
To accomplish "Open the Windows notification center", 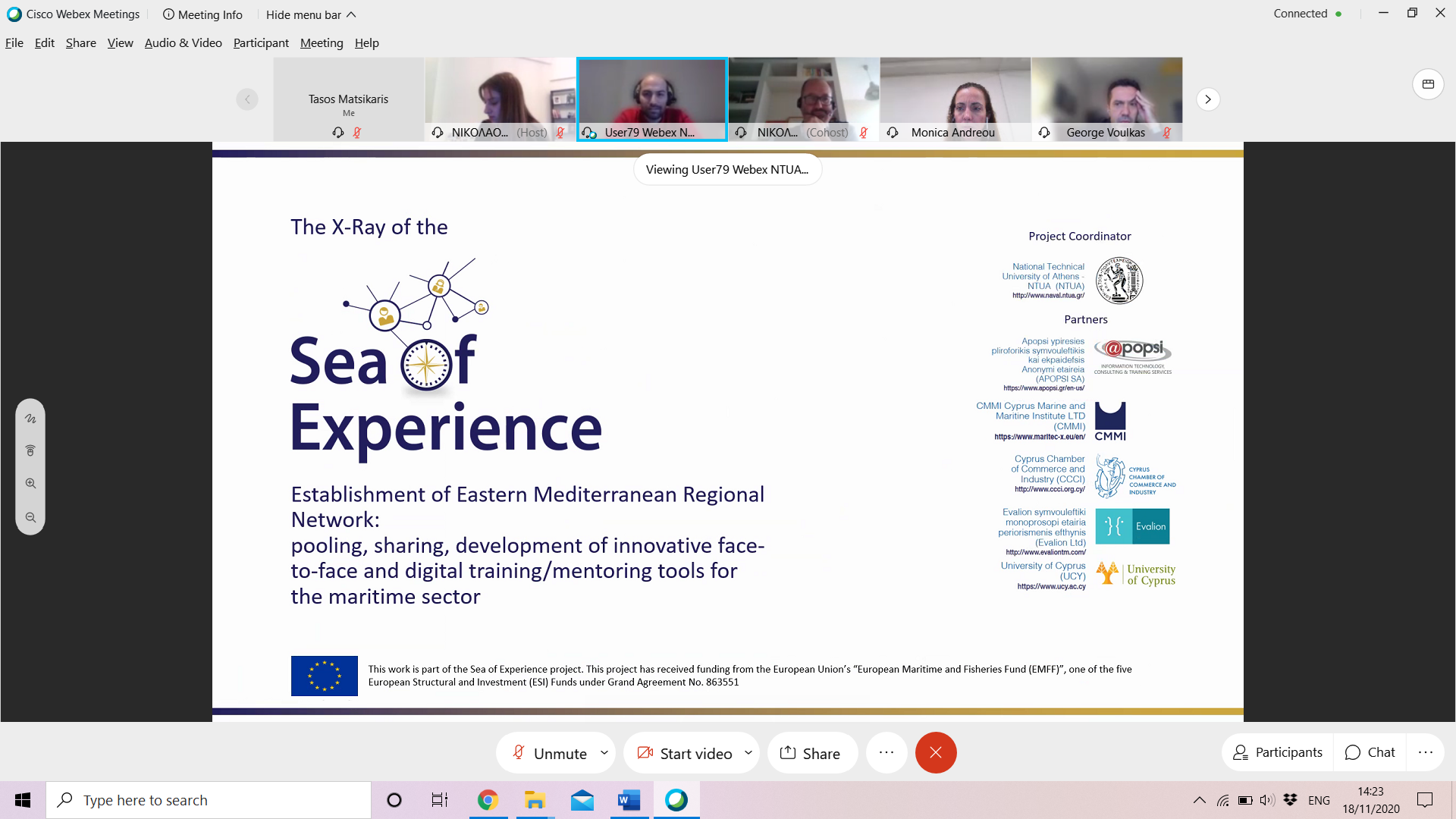I will 1426,800.
